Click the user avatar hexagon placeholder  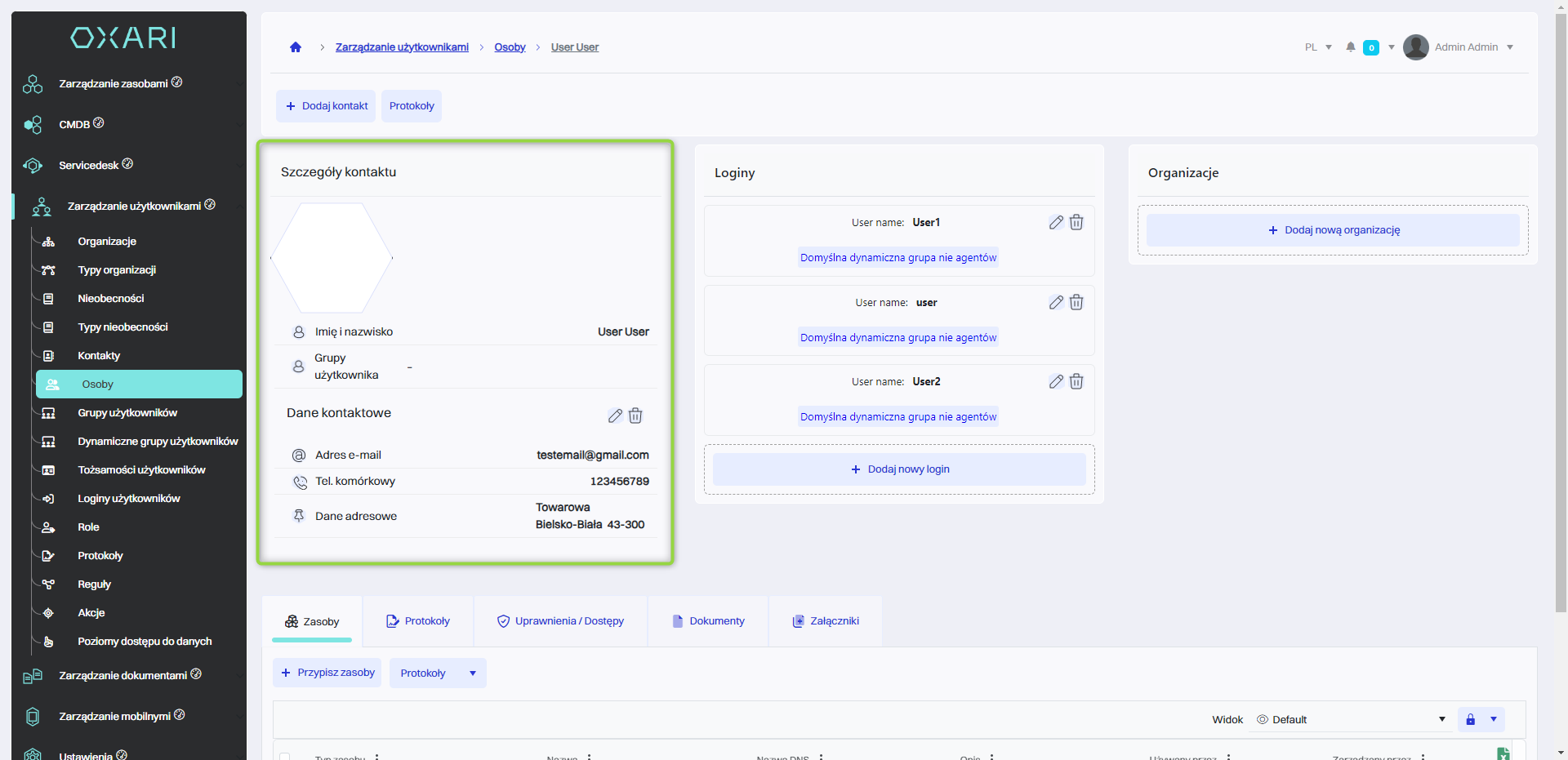tap(332, 258)
